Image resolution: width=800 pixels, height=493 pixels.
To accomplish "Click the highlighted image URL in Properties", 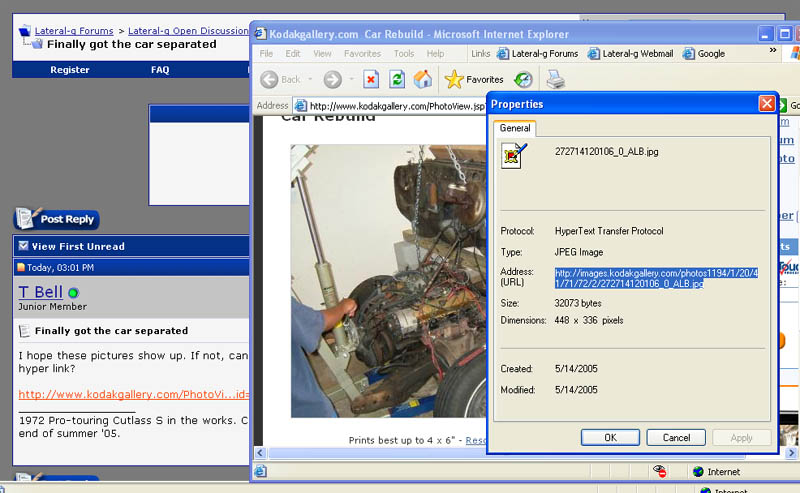I will click(656, 278).
